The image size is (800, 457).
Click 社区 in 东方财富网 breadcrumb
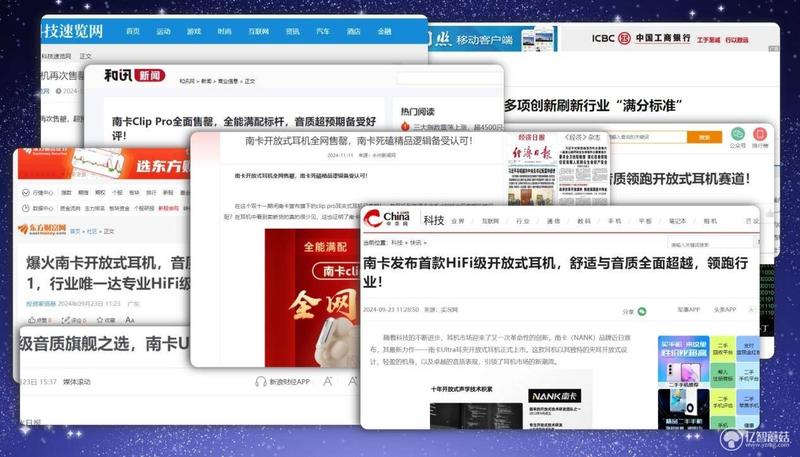[x=91, y=231]
